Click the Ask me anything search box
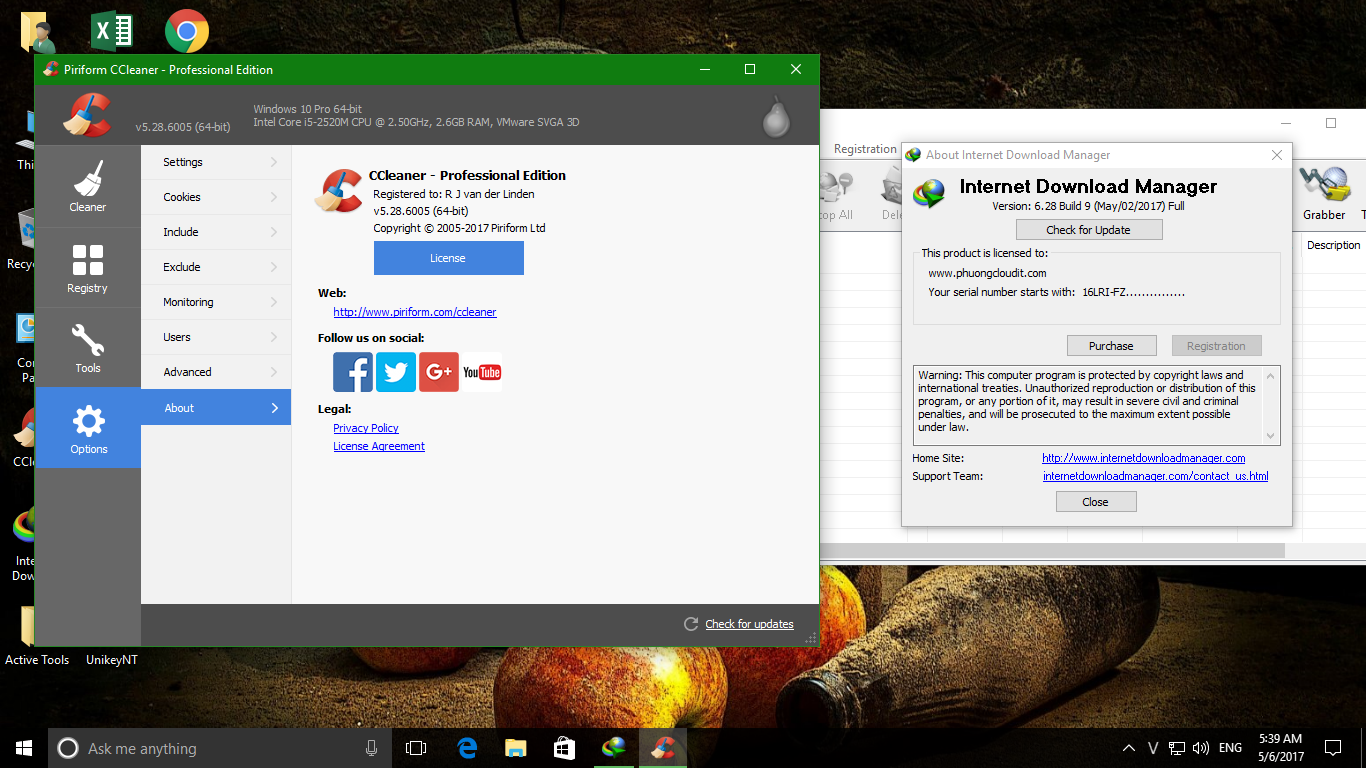 pos(219,748)
